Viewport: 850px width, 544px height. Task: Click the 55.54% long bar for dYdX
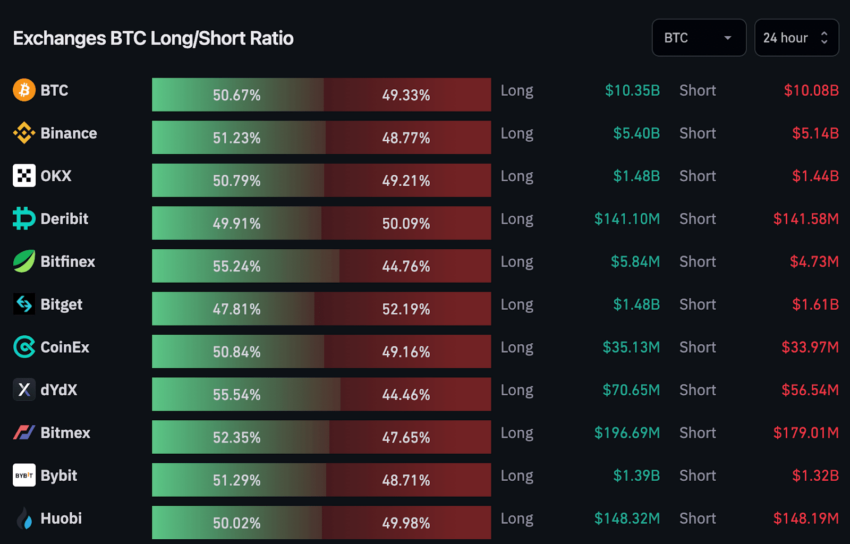(246, 394)
